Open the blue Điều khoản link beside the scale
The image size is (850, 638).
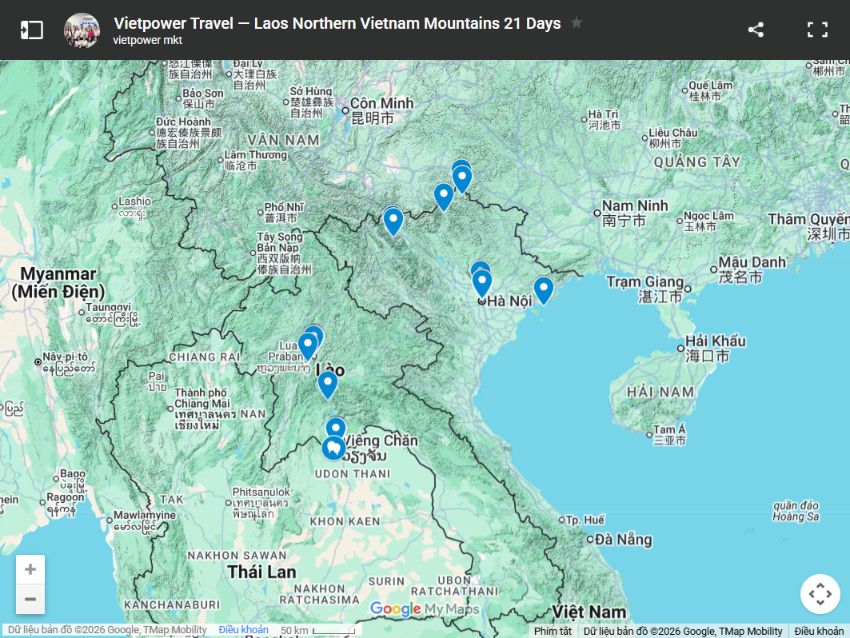click(x=243, y=630)
